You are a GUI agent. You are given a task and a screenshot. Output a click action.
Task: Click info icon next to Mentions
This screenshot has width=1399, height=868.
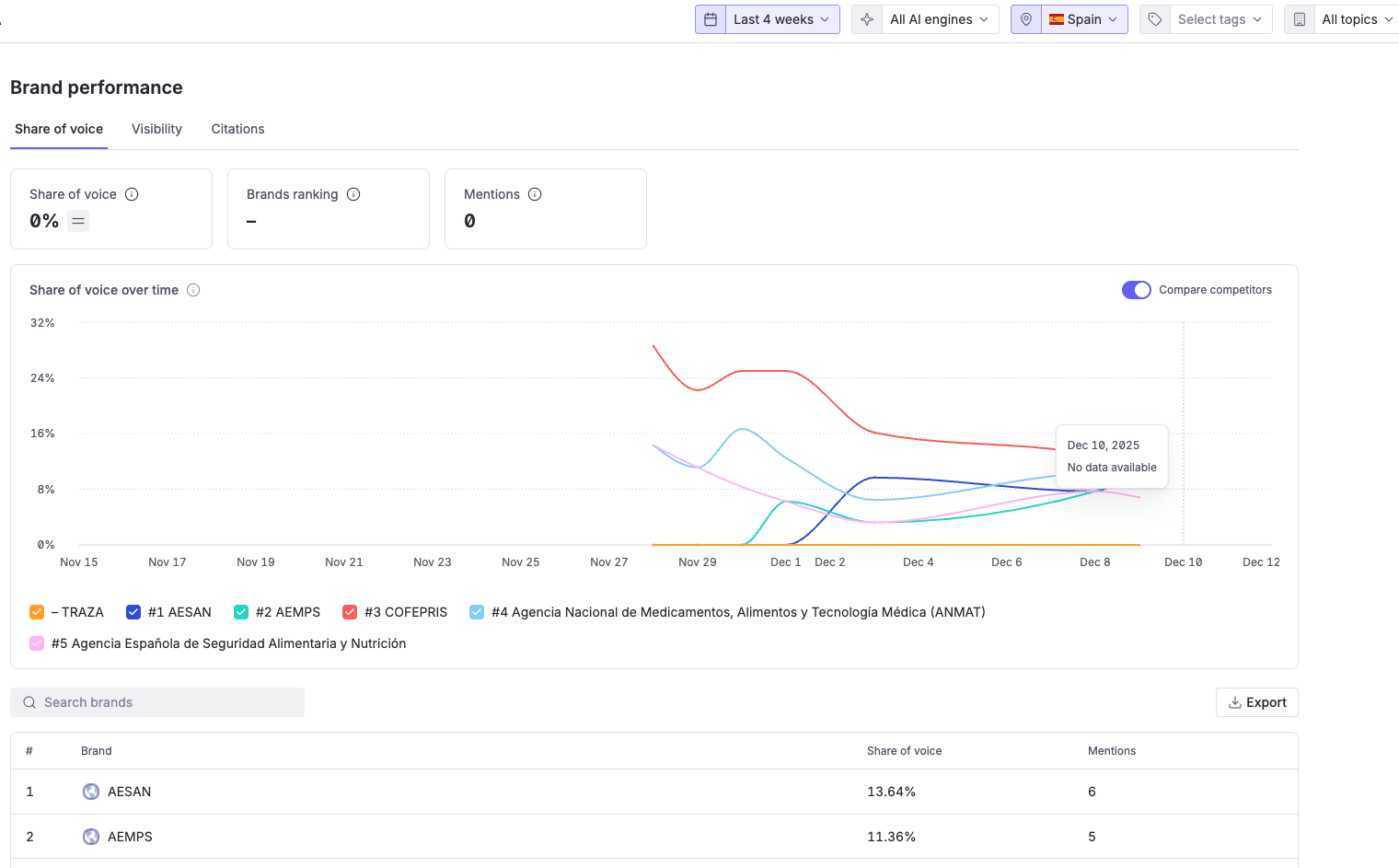point(535,194)
